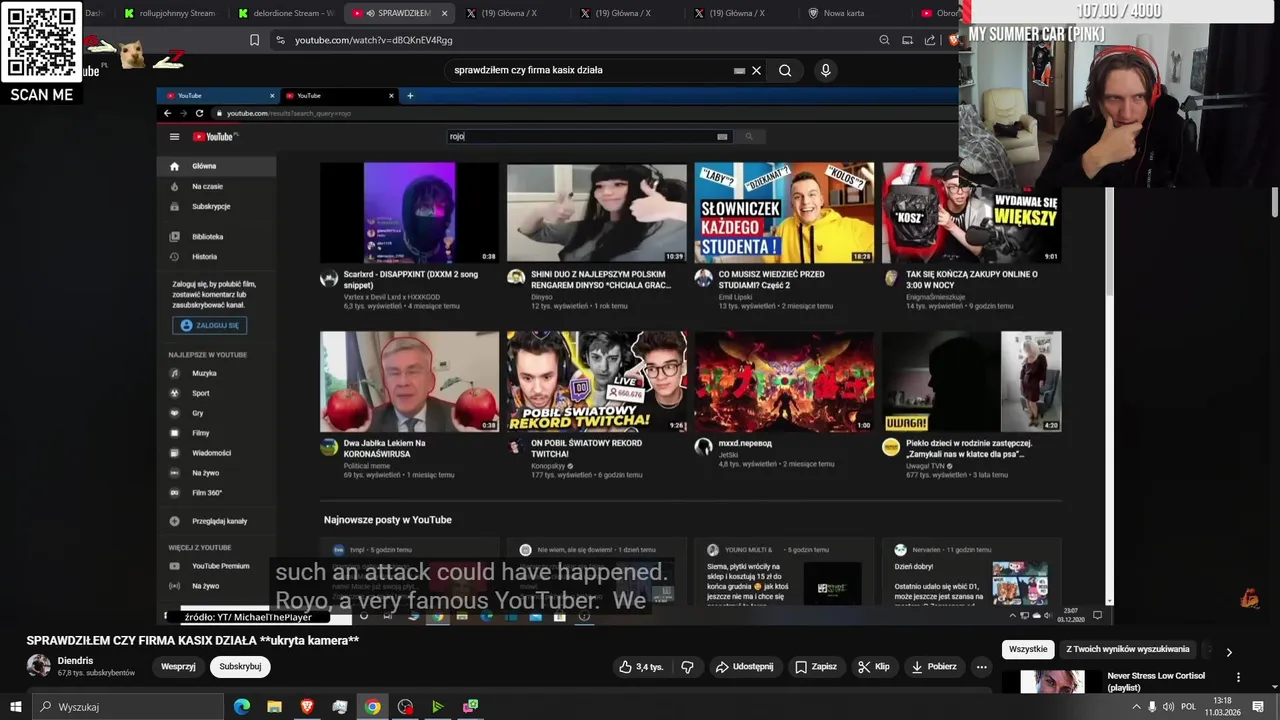Click ZALOGUJ SIĘ in the recorded YouTube sidebar
Screen dimensions: 1280x720
tap(209, 325)
